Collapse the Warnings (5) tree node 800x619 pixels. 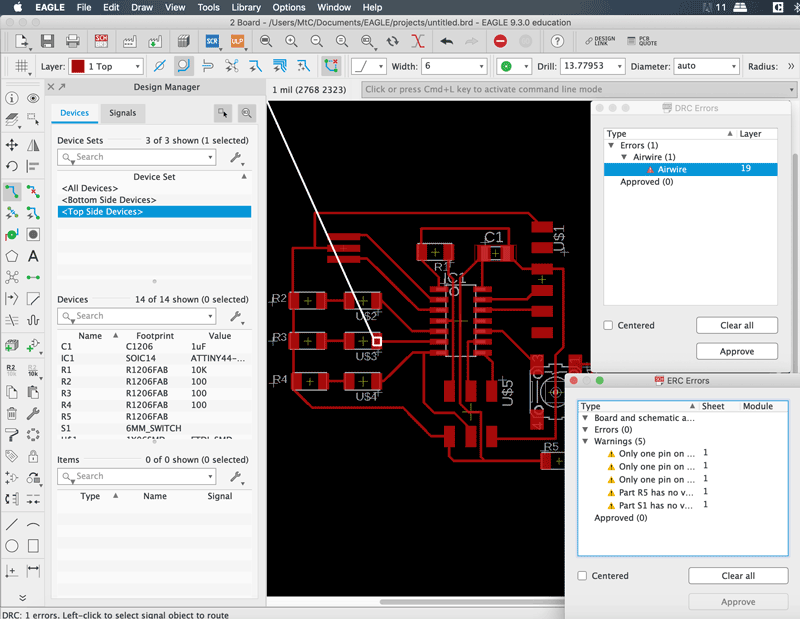click(586, 441)
